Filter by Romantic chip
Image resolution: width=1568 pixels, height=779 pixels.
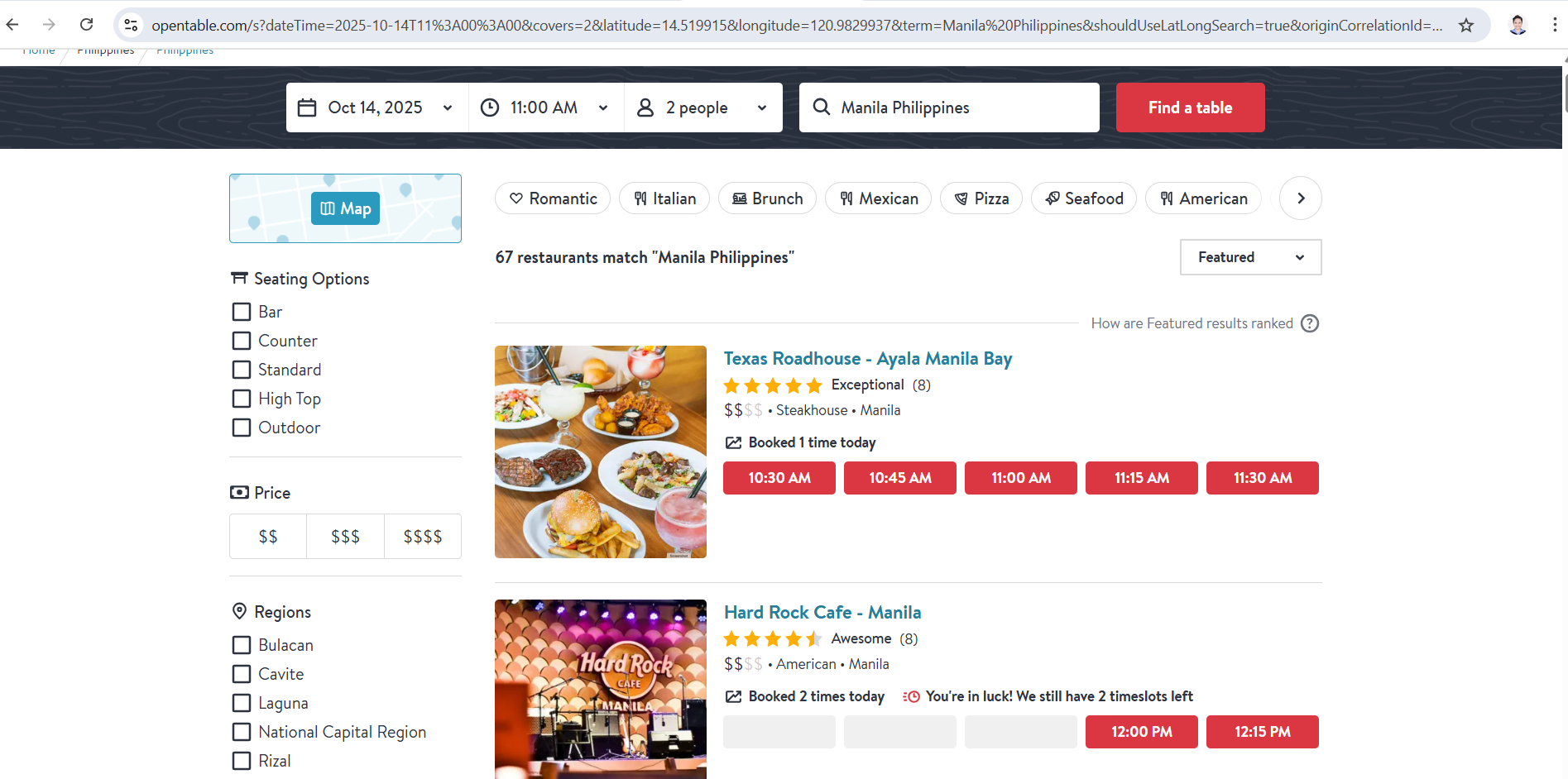[553, 198]
